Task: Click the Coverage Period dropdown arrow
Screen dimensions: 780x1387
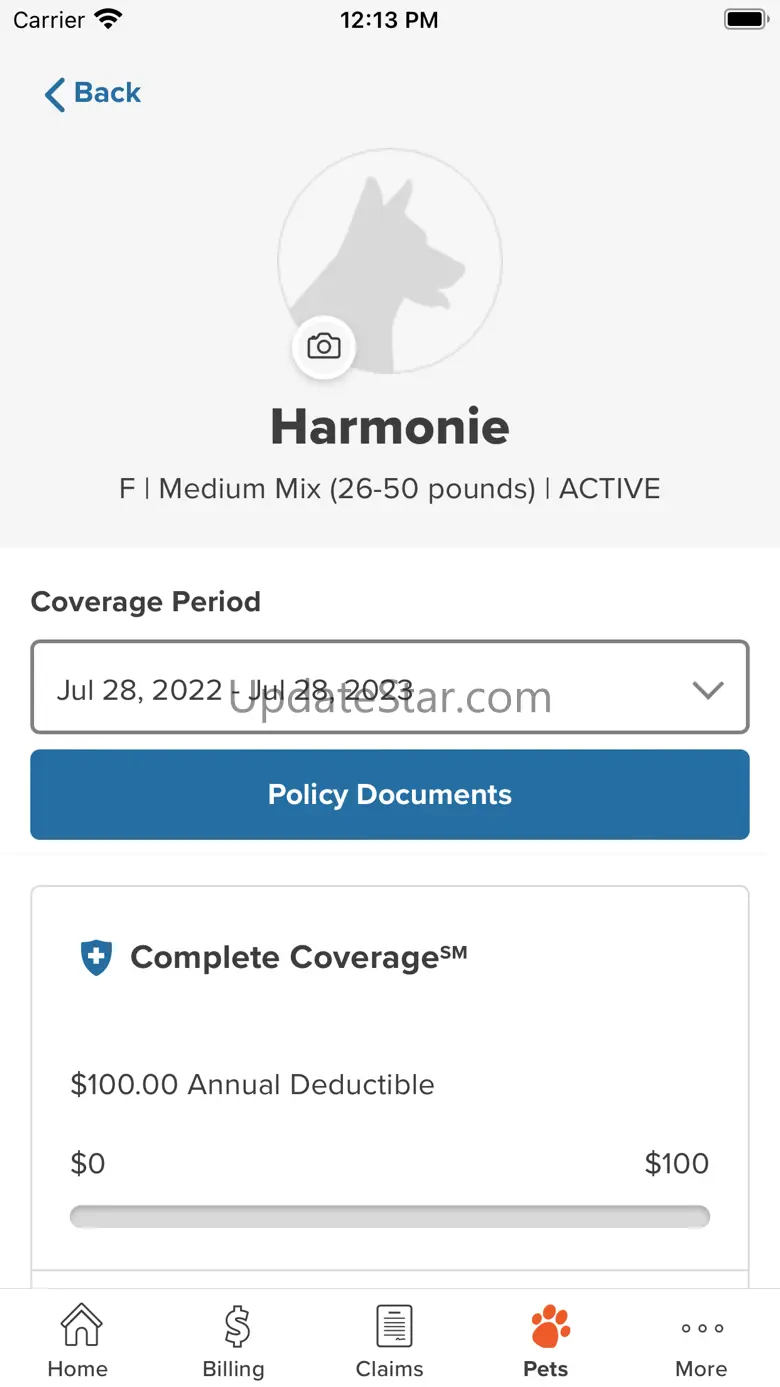Action: click(708, 689)
